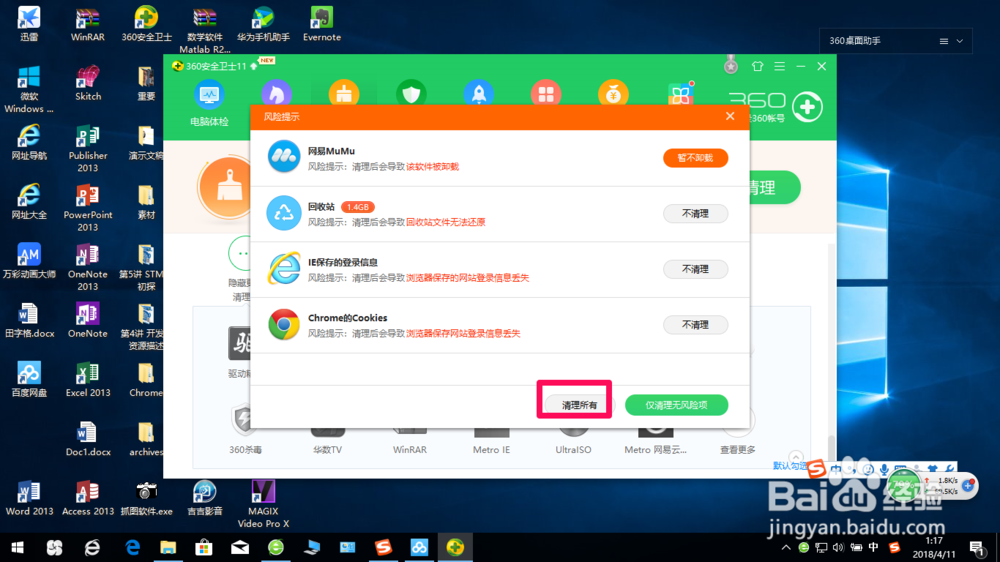
Task: Click the medal icon in 360 title bar
Action: tap(731, 65)
